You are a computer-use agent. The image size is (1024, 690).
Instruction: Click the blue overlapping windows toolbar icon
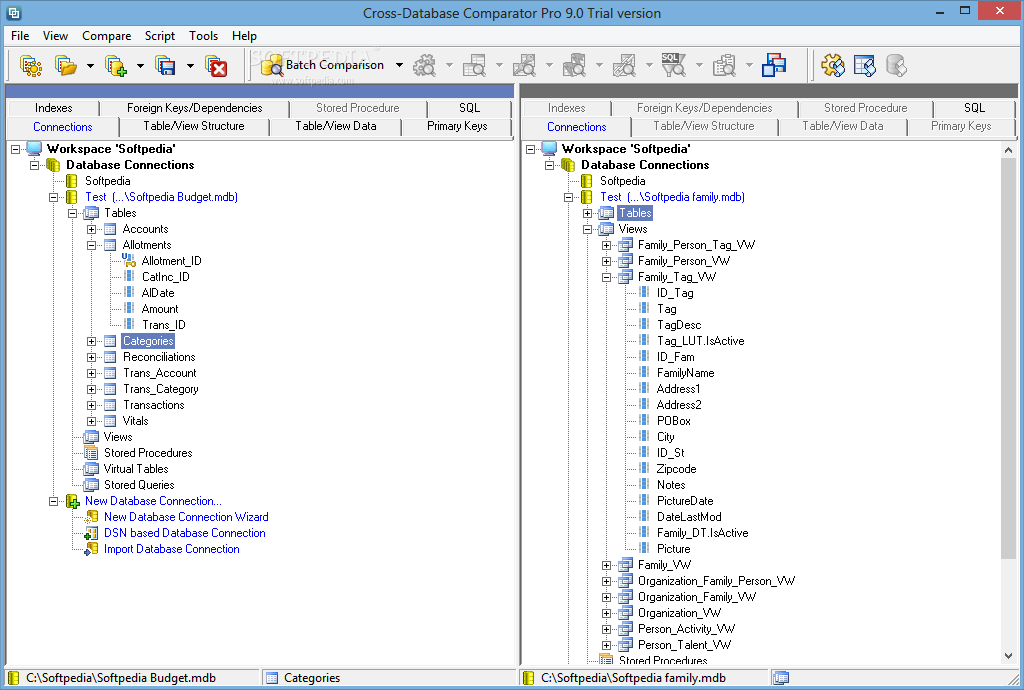774,65
